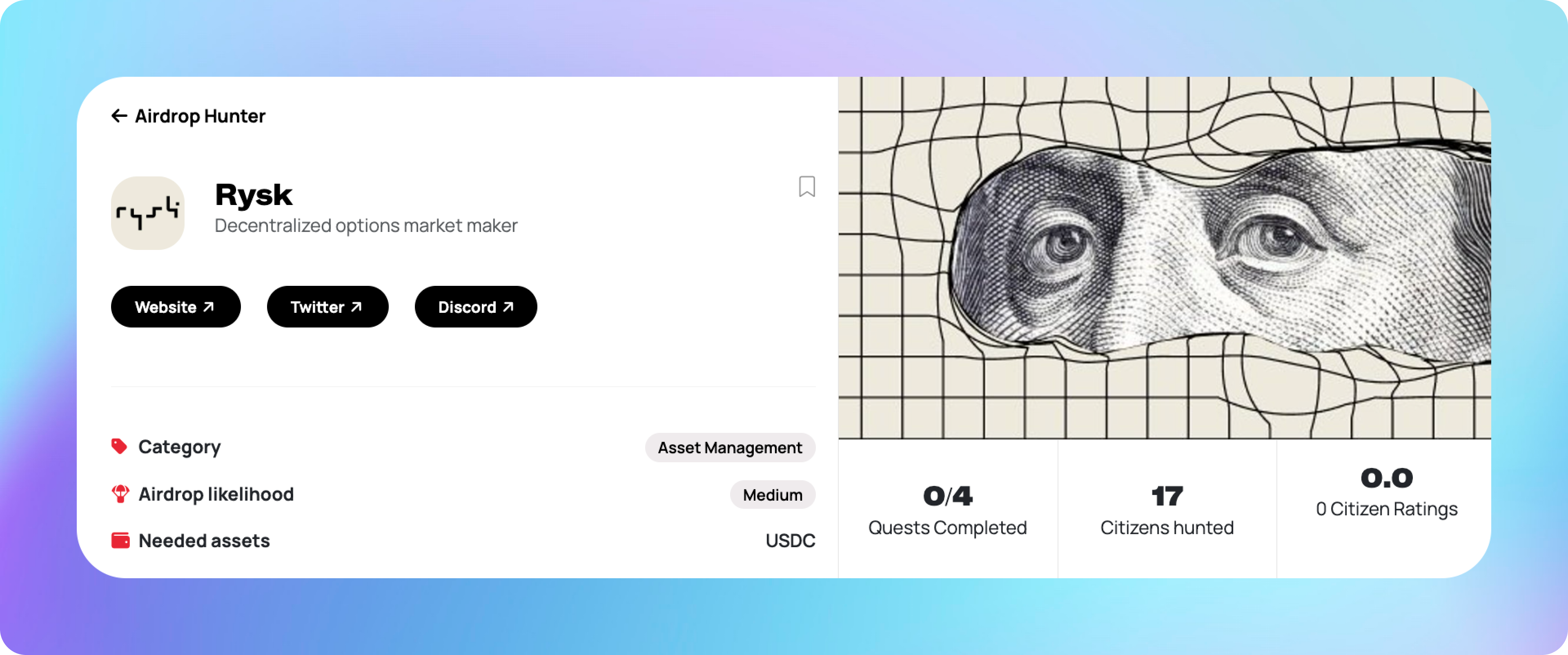Click the Rysk project title
1568x655 pixels.
[253, 195]
